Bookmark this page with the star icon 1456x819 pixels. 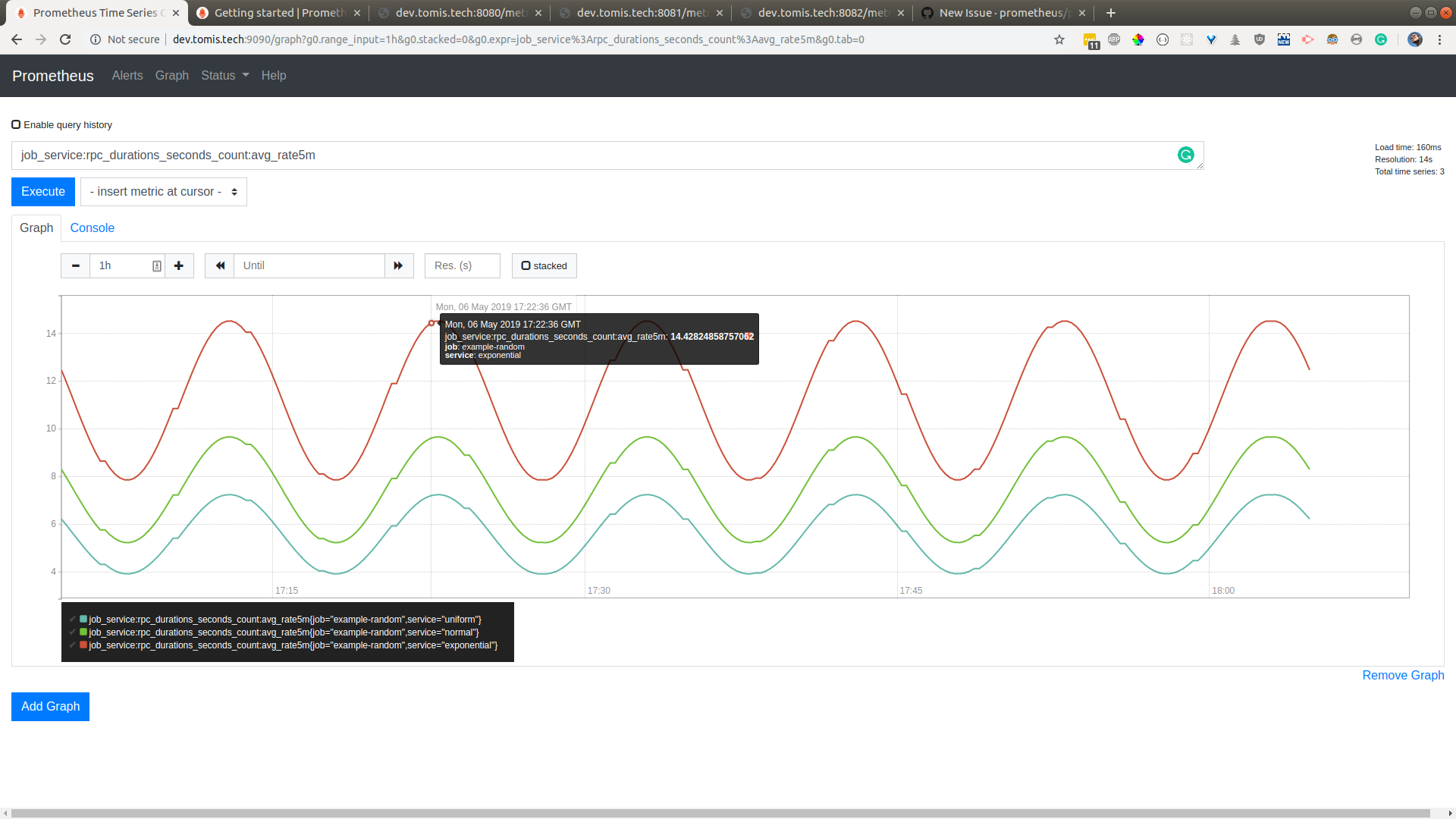[x=1059, y=39]
